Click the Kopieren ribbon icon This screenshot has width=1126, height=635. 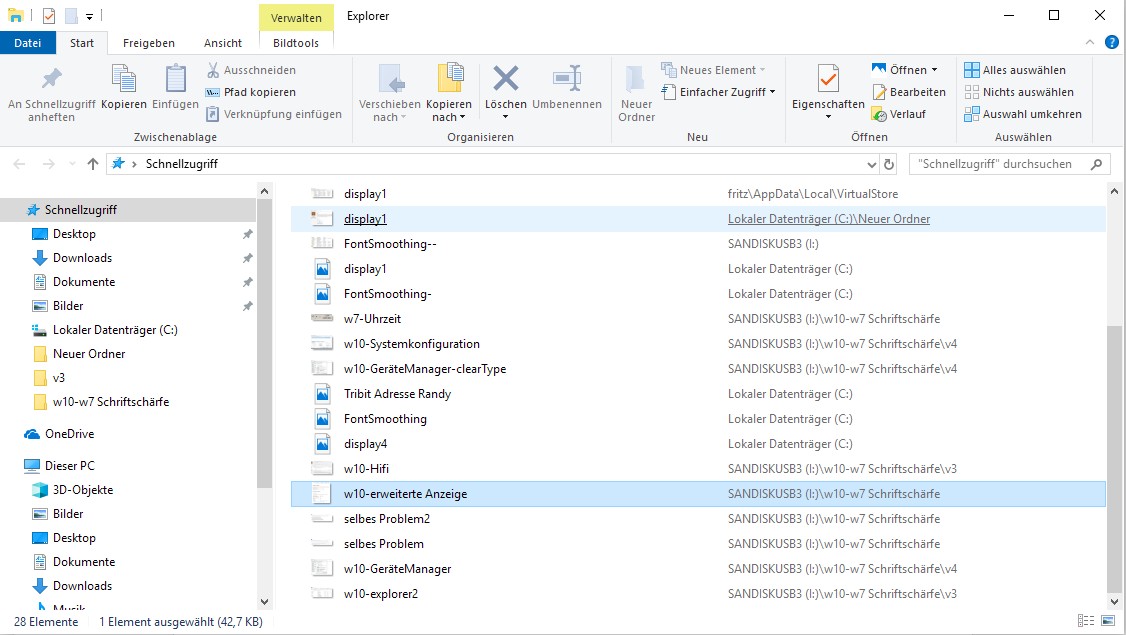[x=124, y=79]
